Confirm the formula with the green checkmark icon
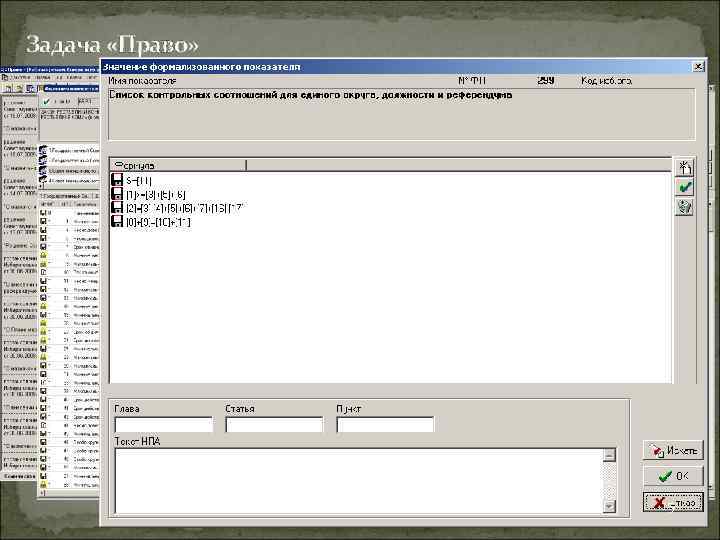Image resolution: width=720 pixels, height=540 pixels. pos(684,187)
